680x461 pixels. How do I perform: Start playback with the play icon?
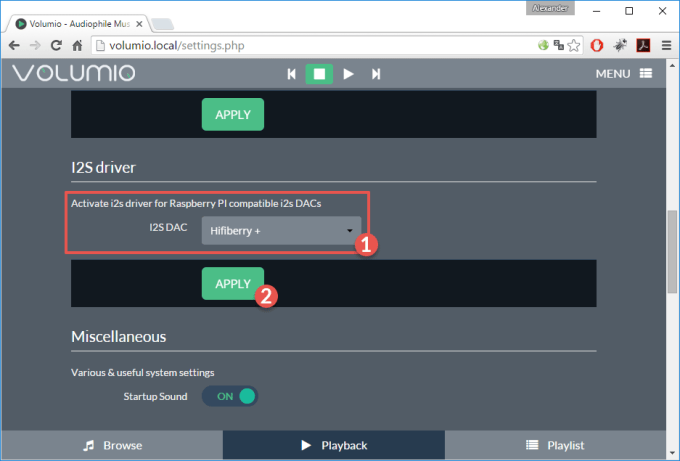coord(348,74)
